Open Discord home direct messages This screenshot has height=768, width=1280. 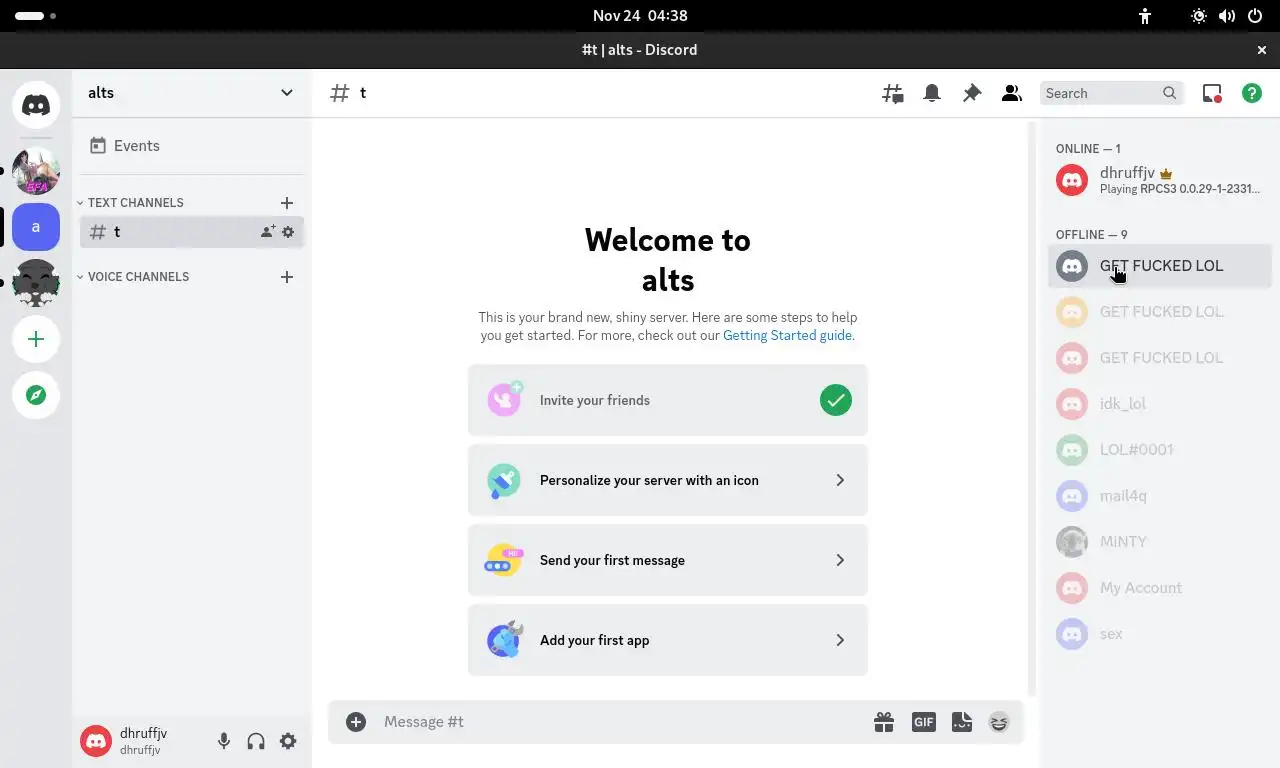[x=36, y=105]
